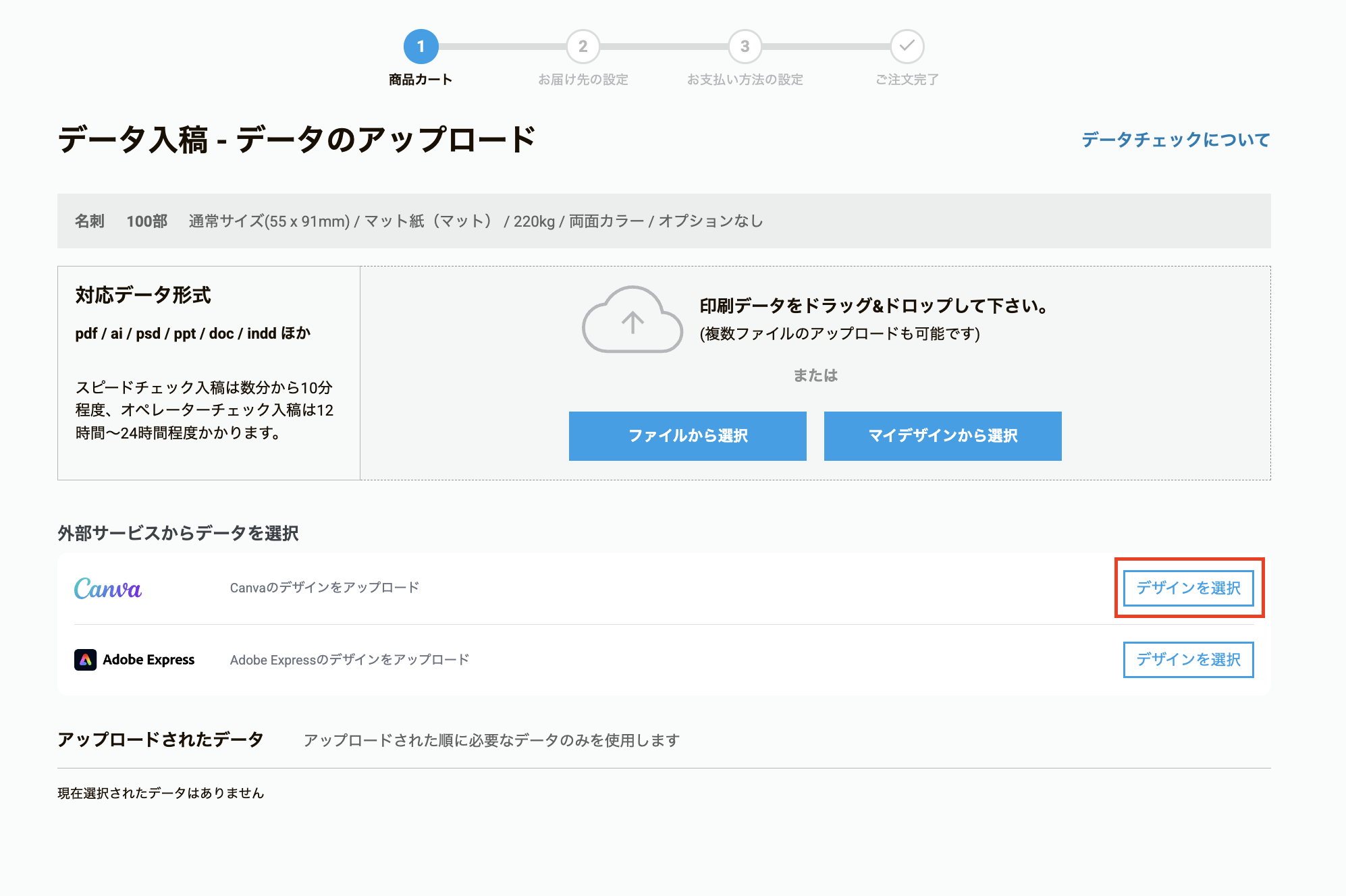Choose Adobe Express デザインを選択 button
The width and height of the screenshot is (1346, 896).
(1188, 659)
